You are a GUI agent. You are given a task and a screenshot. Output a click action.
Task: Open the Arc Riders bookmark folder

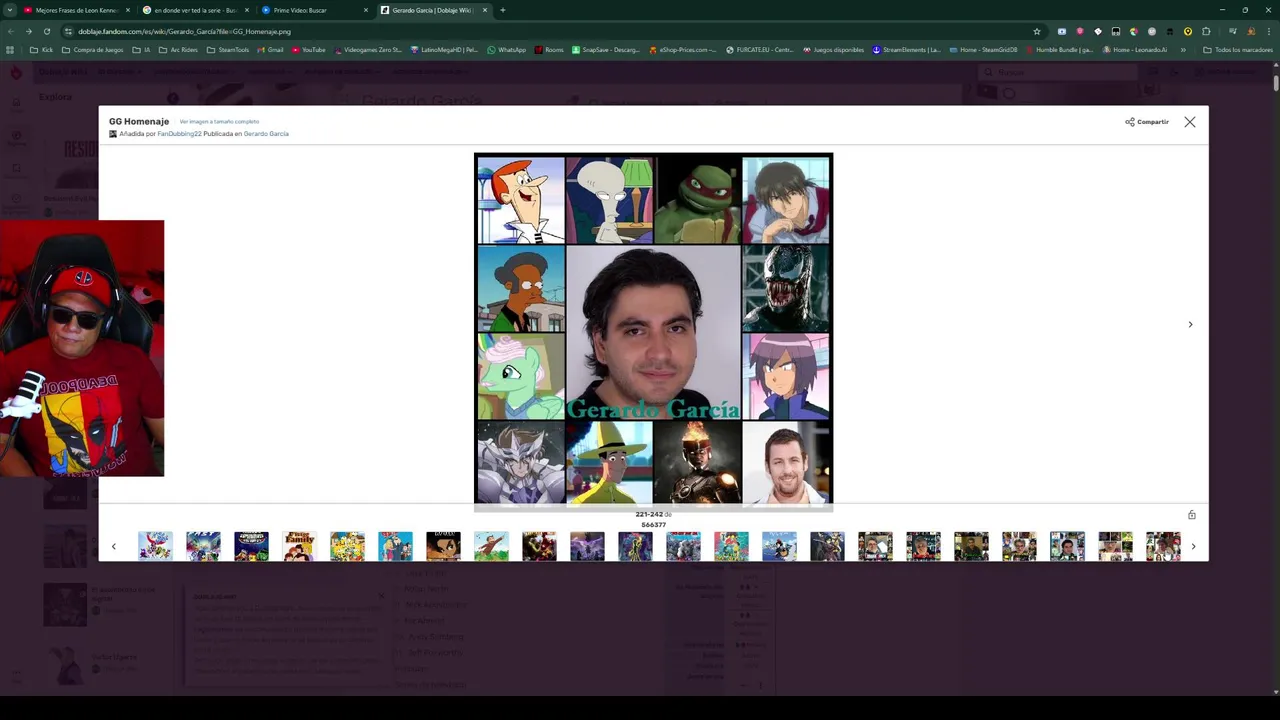pyautogui.click(x=178, y=50)
